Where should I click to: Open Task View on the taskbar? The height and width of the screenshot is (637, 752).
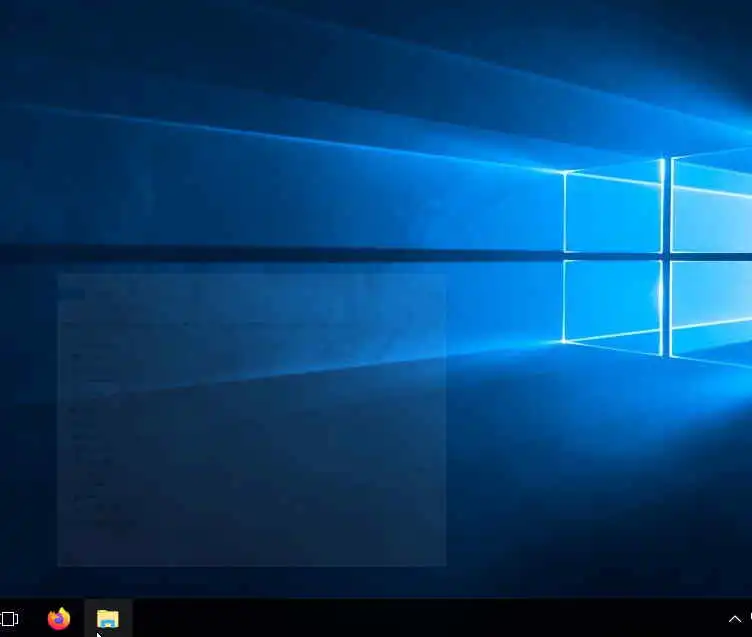pos(9,619)
